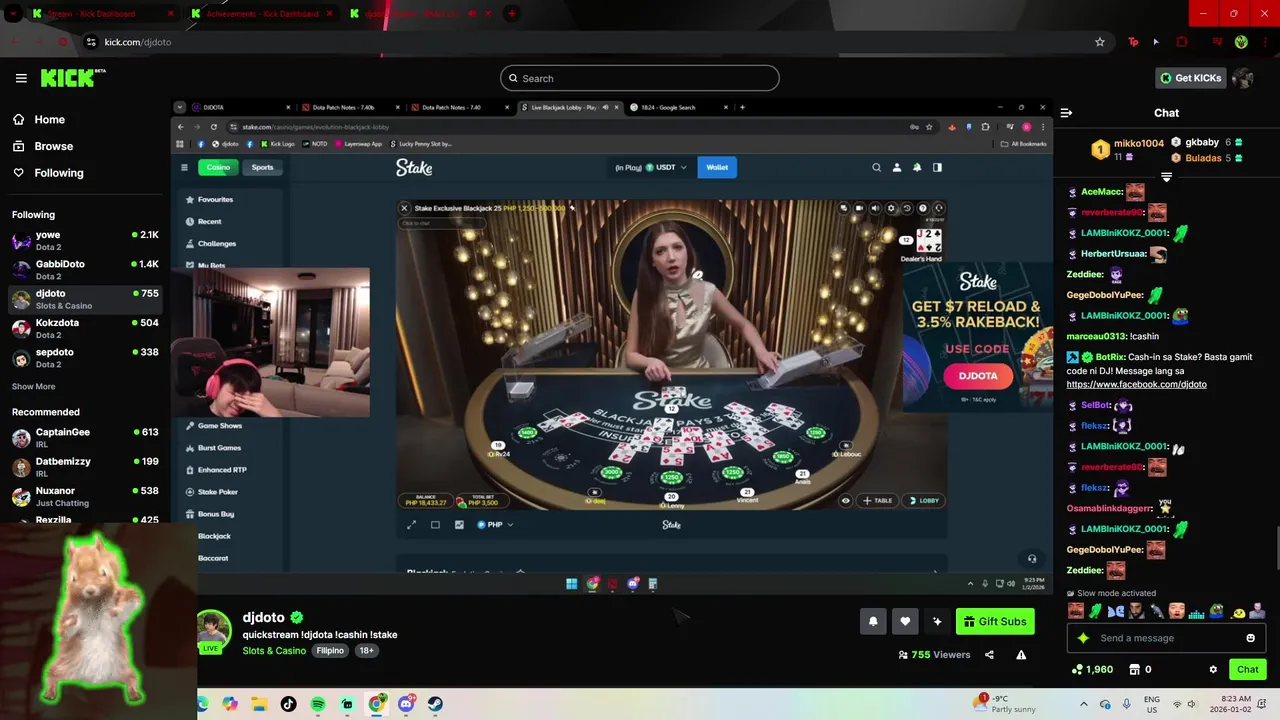Show hidden system tray icons
The height and width of the screenshot is (720, 1280).
(x=1084, y=704)
